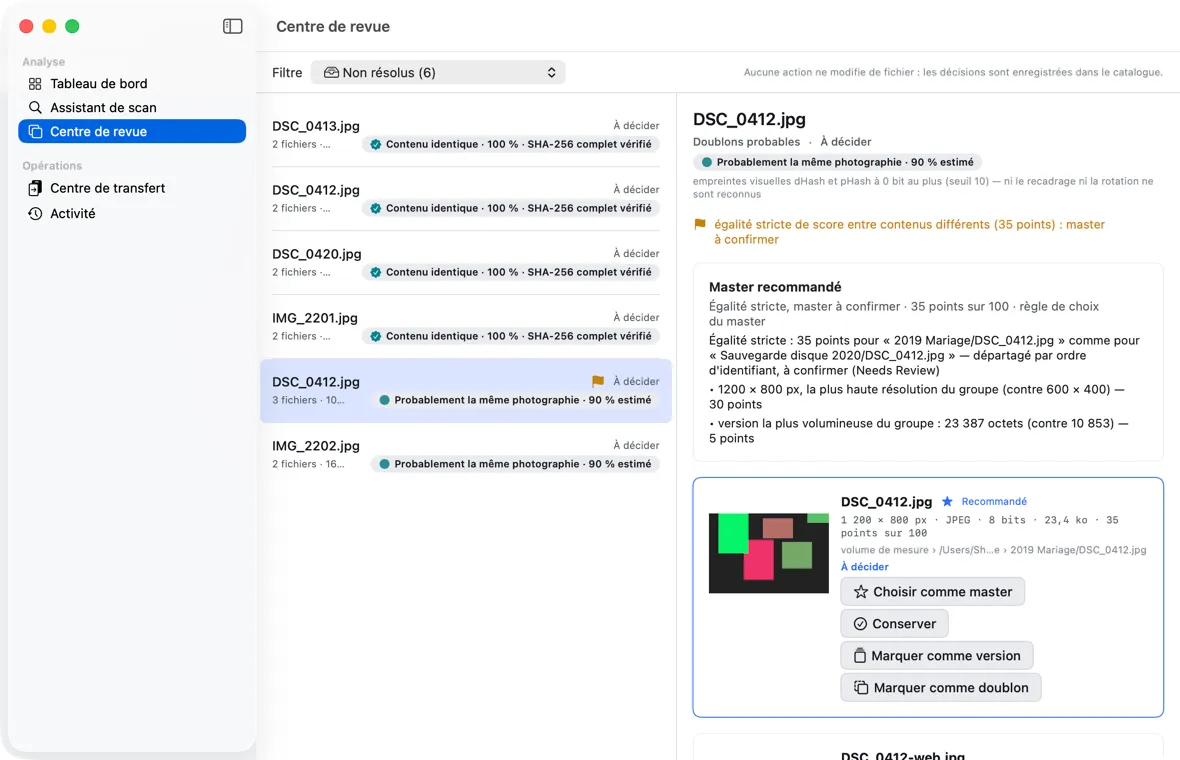Select DSC_0412.jpg row with 3 fichiers
The width and height of the screenshot is (1180, 760).
coord(466,391)
